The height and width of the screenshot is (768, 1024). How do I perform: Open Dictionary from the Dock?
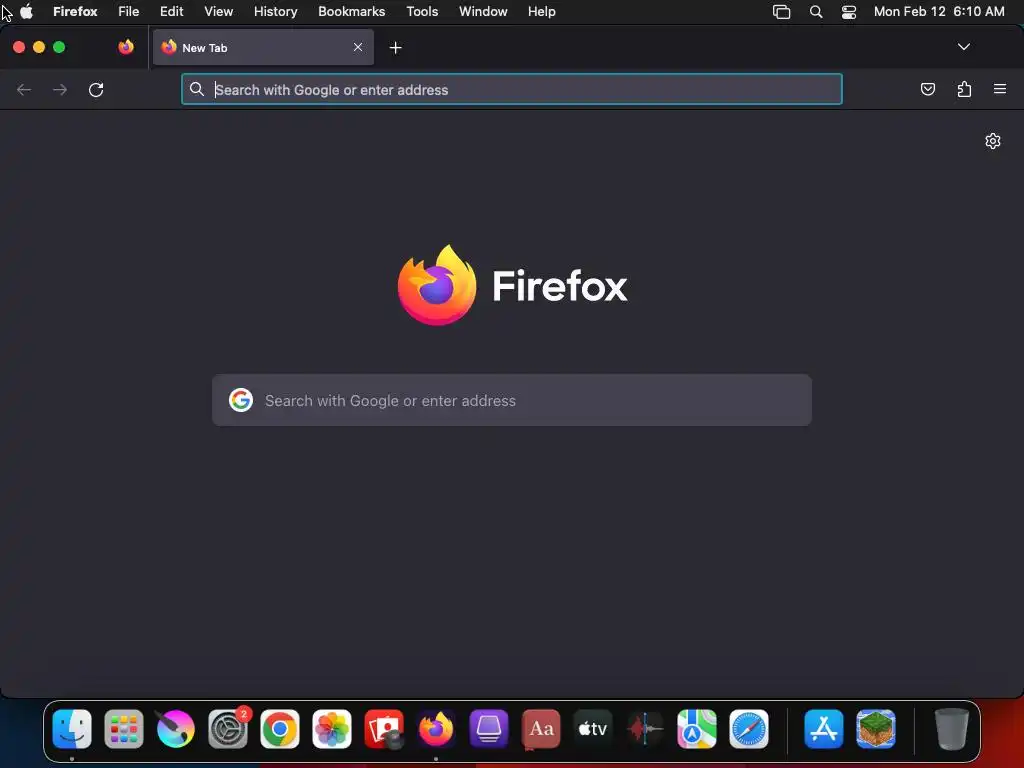tap(541, 729)
